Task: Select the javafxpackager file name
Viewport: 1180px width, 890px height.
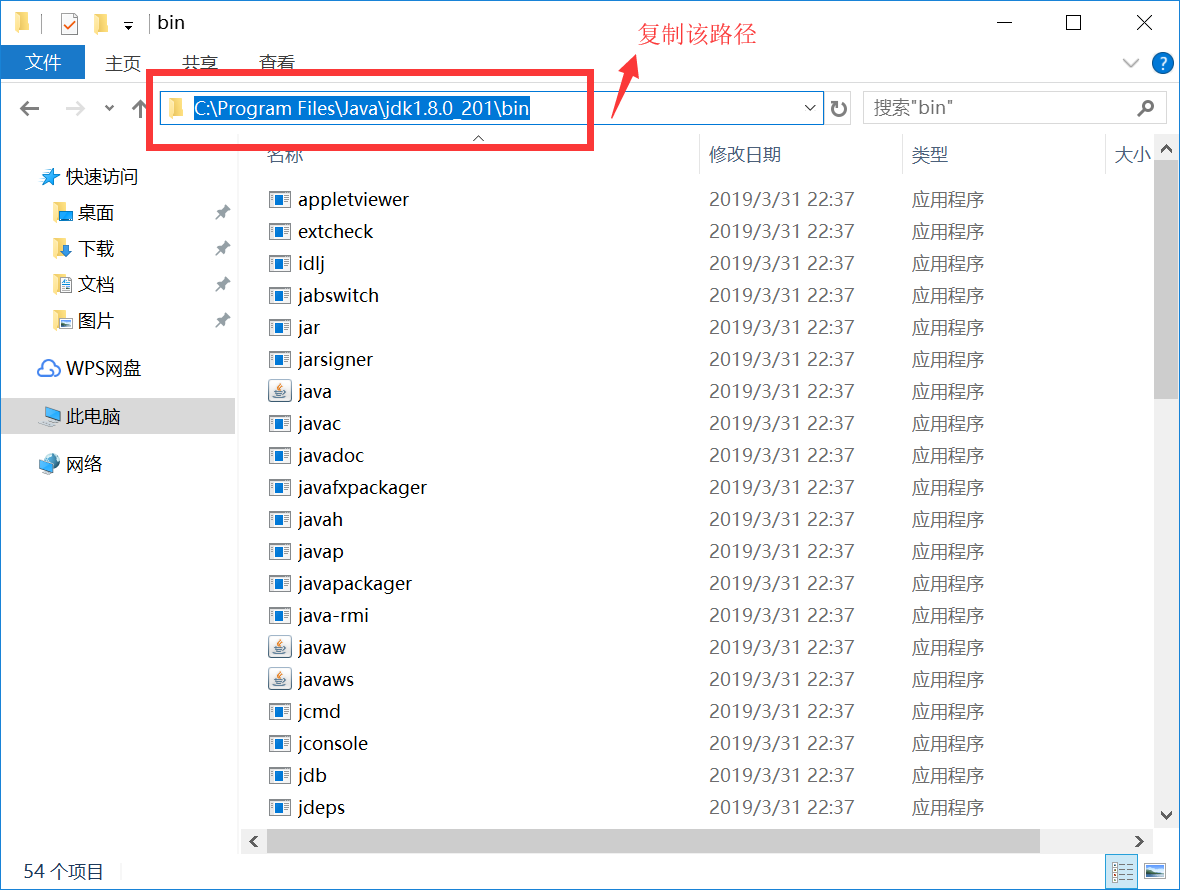Action: click(362, 488)
